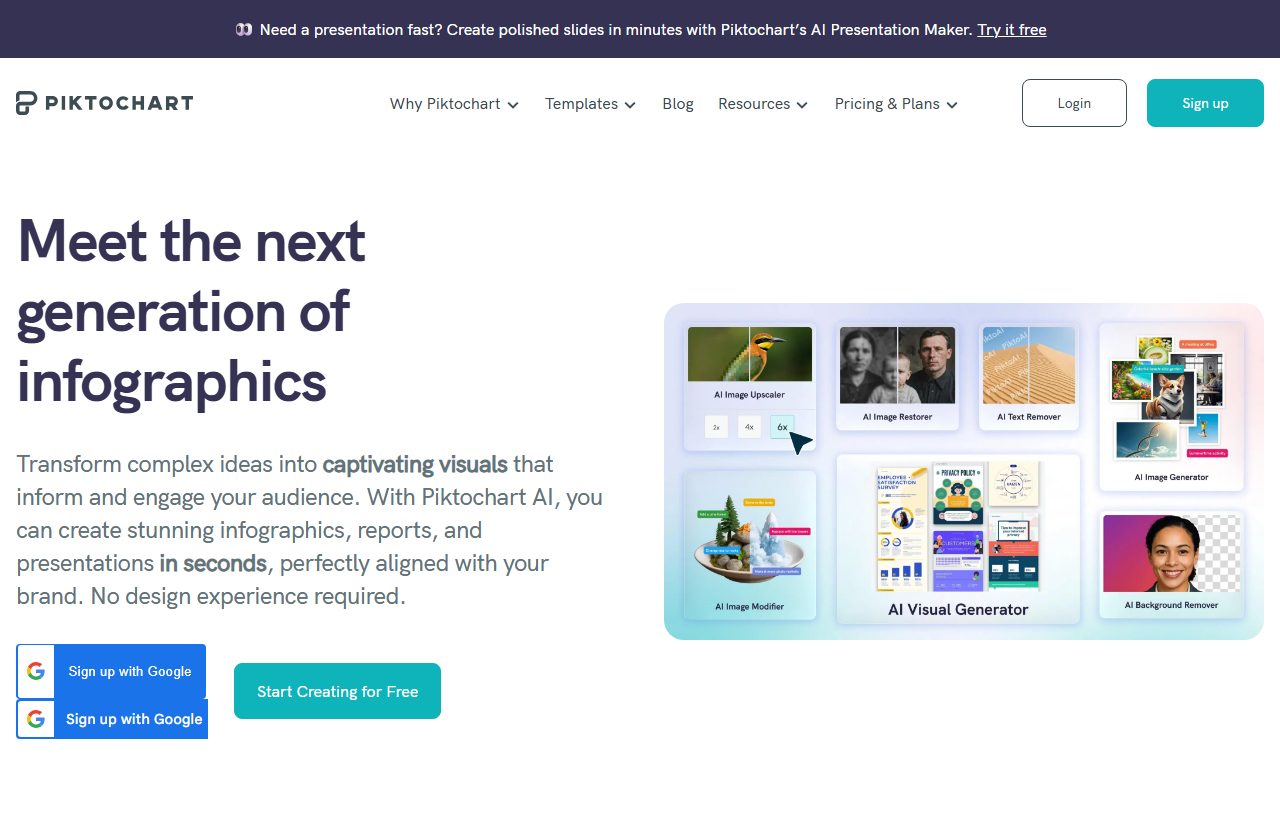Click the AI Visual Generator card
Screen dimensions: 1280x820
pos(958,539)
